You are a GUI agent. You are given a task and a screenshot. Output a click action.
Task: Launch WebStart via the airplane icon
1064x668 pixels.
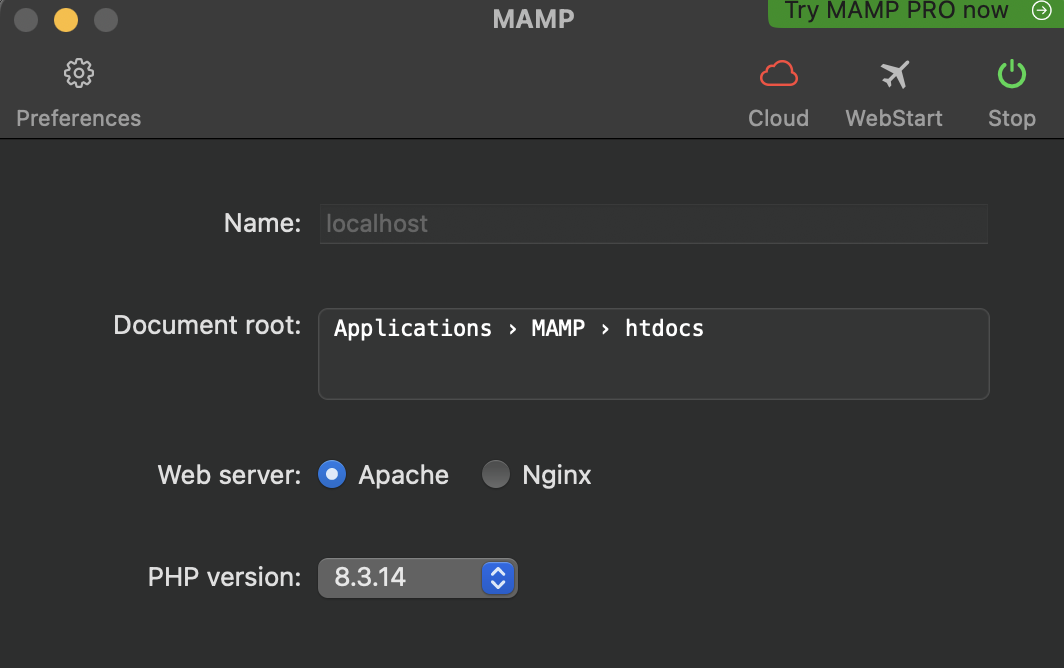point(893,72)
